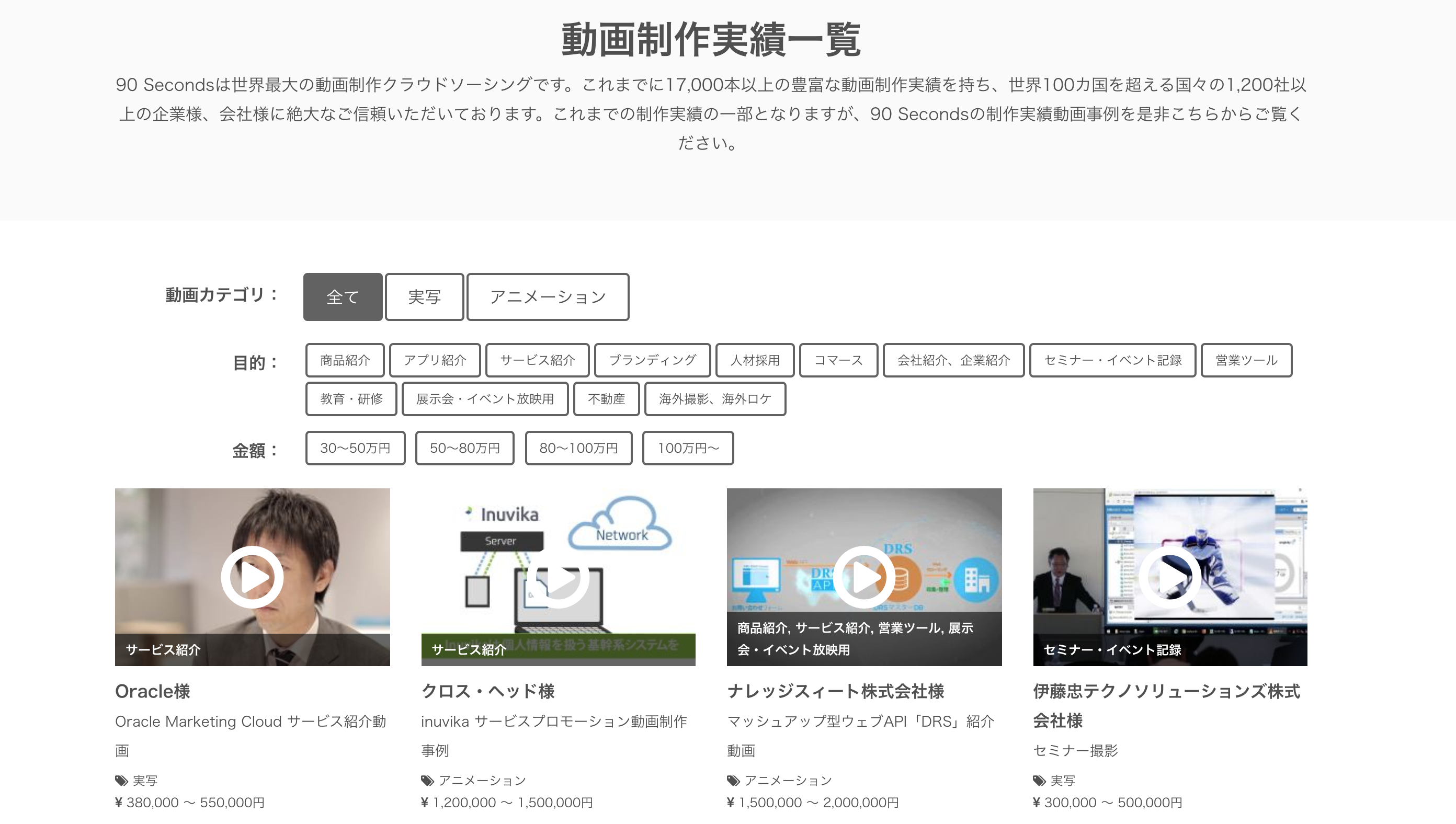Viewport: 1456px width, 824px height.
Task: Click the 動画カテゴリ： filter label
Action: point(222,295)
